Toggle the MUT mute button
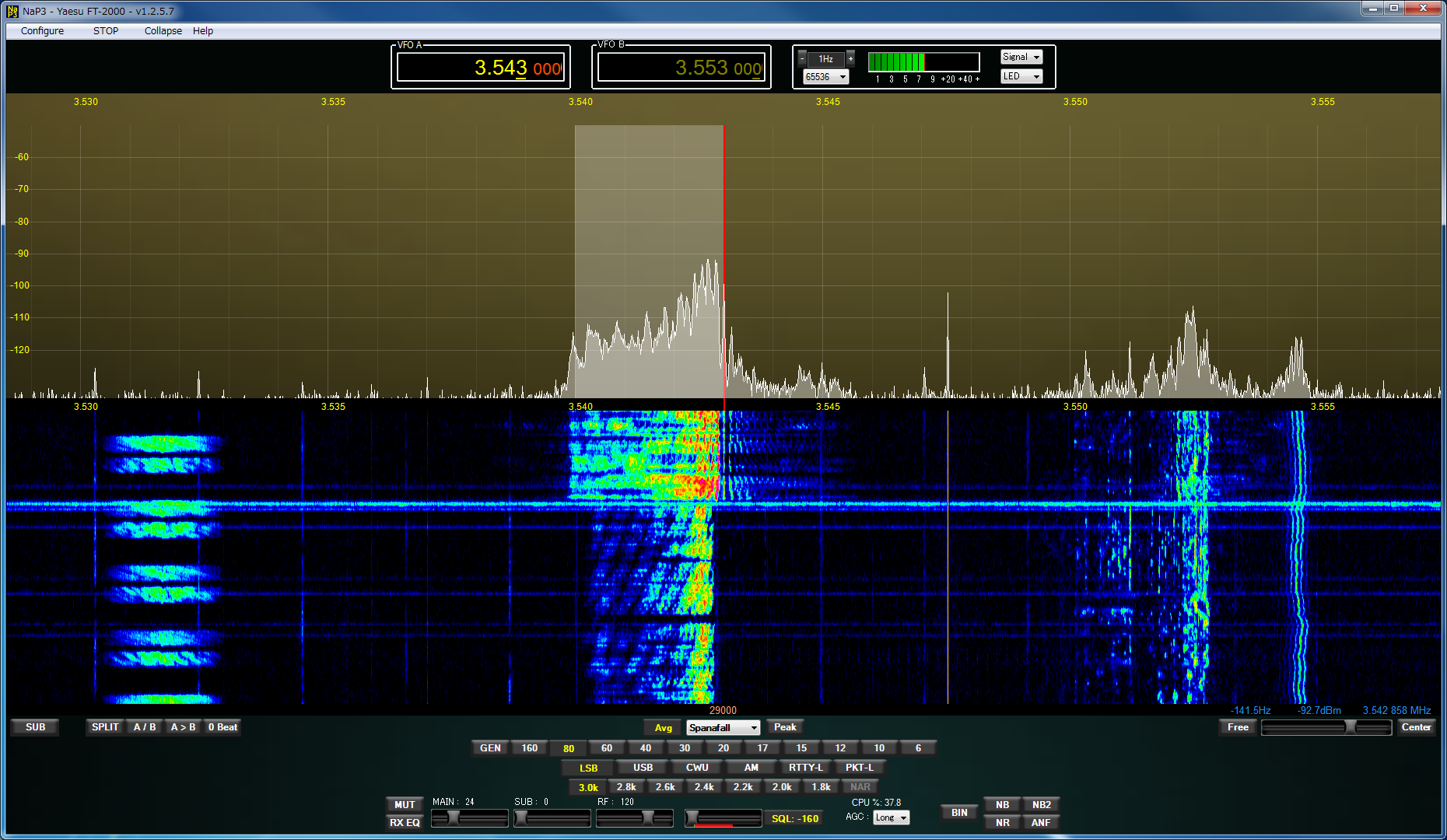This screenshot has height=840, width=1447. pyautogui.click(x=405, y=805)
